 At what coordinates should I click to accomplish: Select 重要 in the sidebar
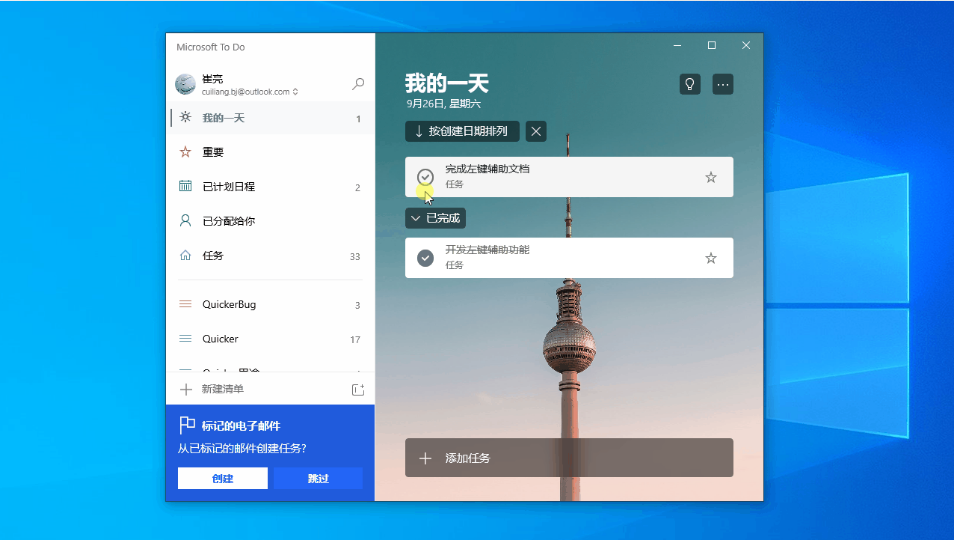[213, 152]
